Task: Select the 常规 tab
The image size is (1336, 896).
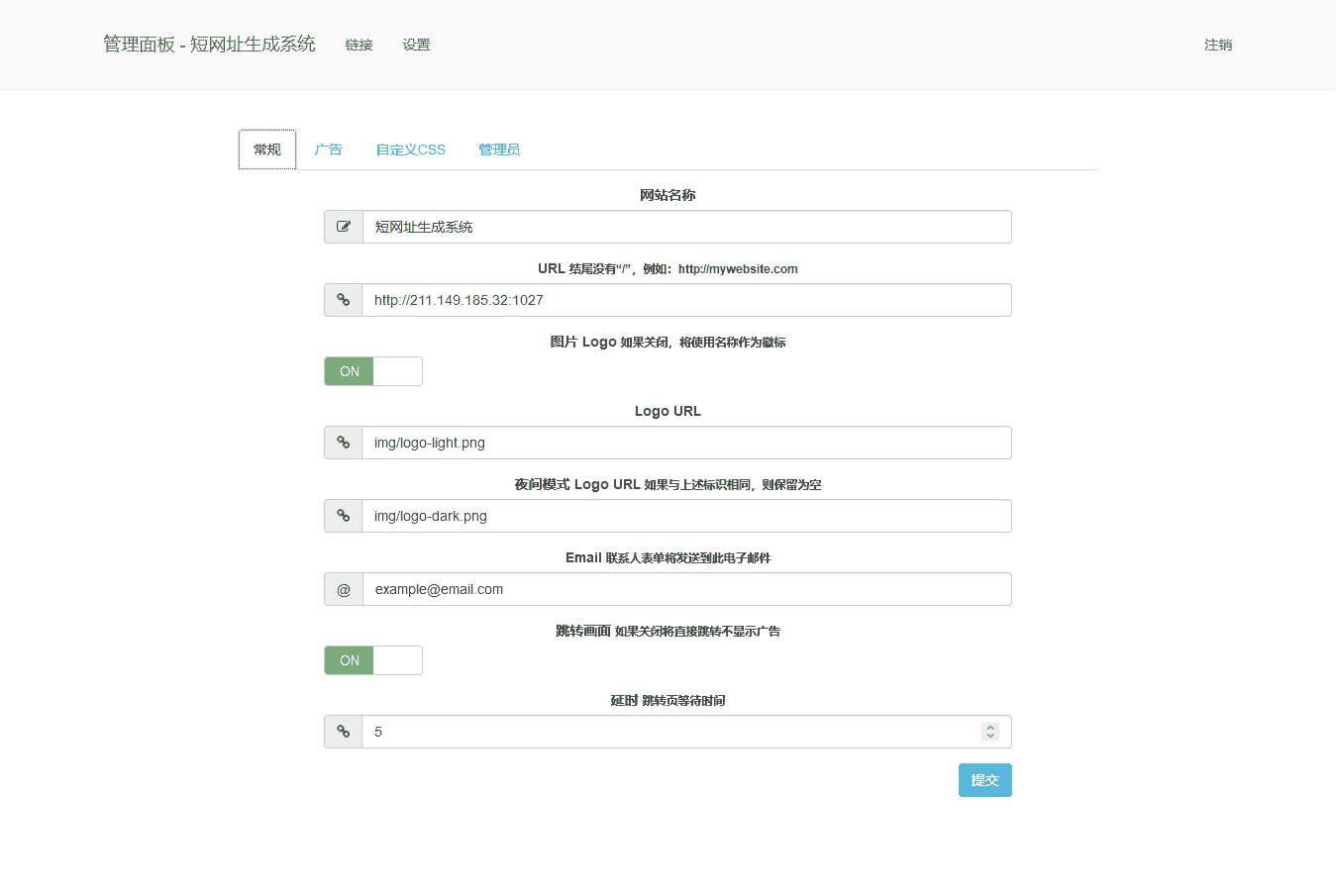Action: tap(267, 149)
